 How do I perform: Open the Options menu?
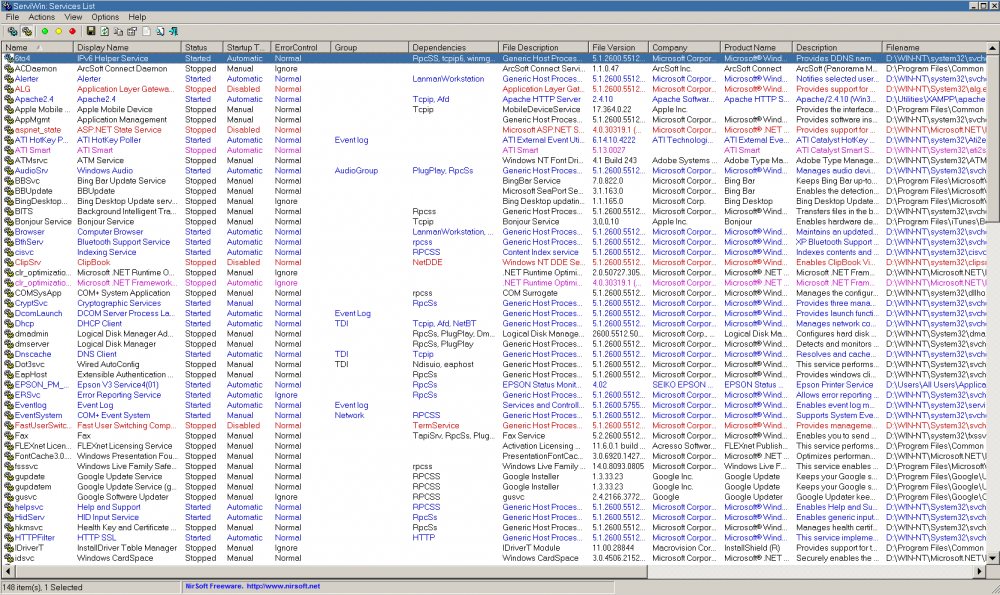click(105, 17)
